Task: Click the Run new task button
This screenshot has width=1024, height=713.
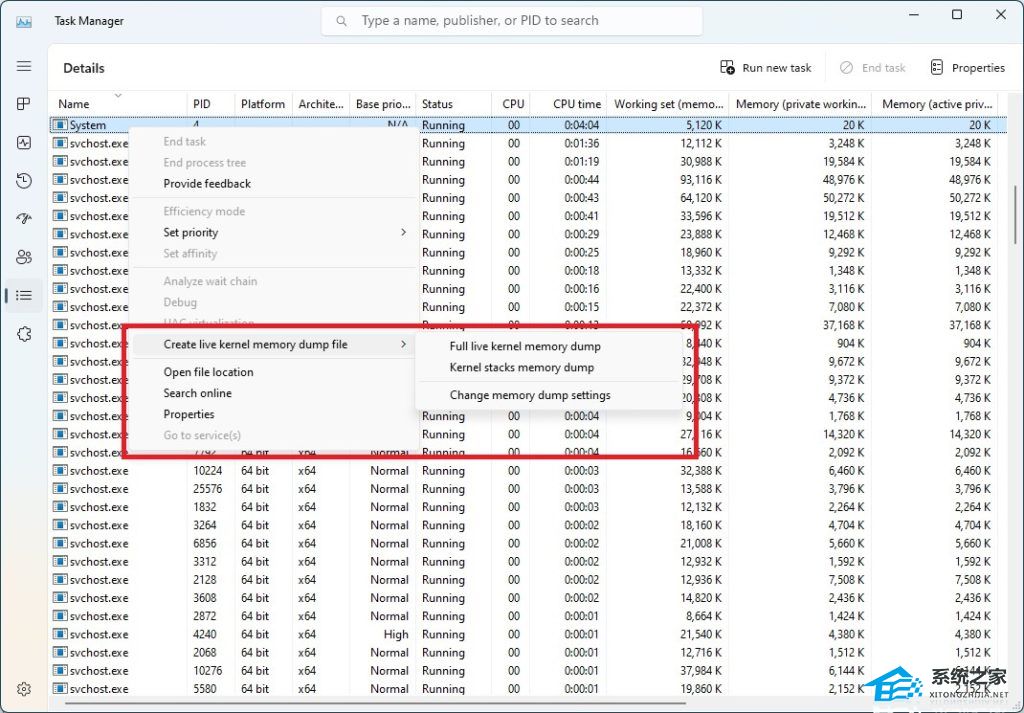Action: point(766,68)
